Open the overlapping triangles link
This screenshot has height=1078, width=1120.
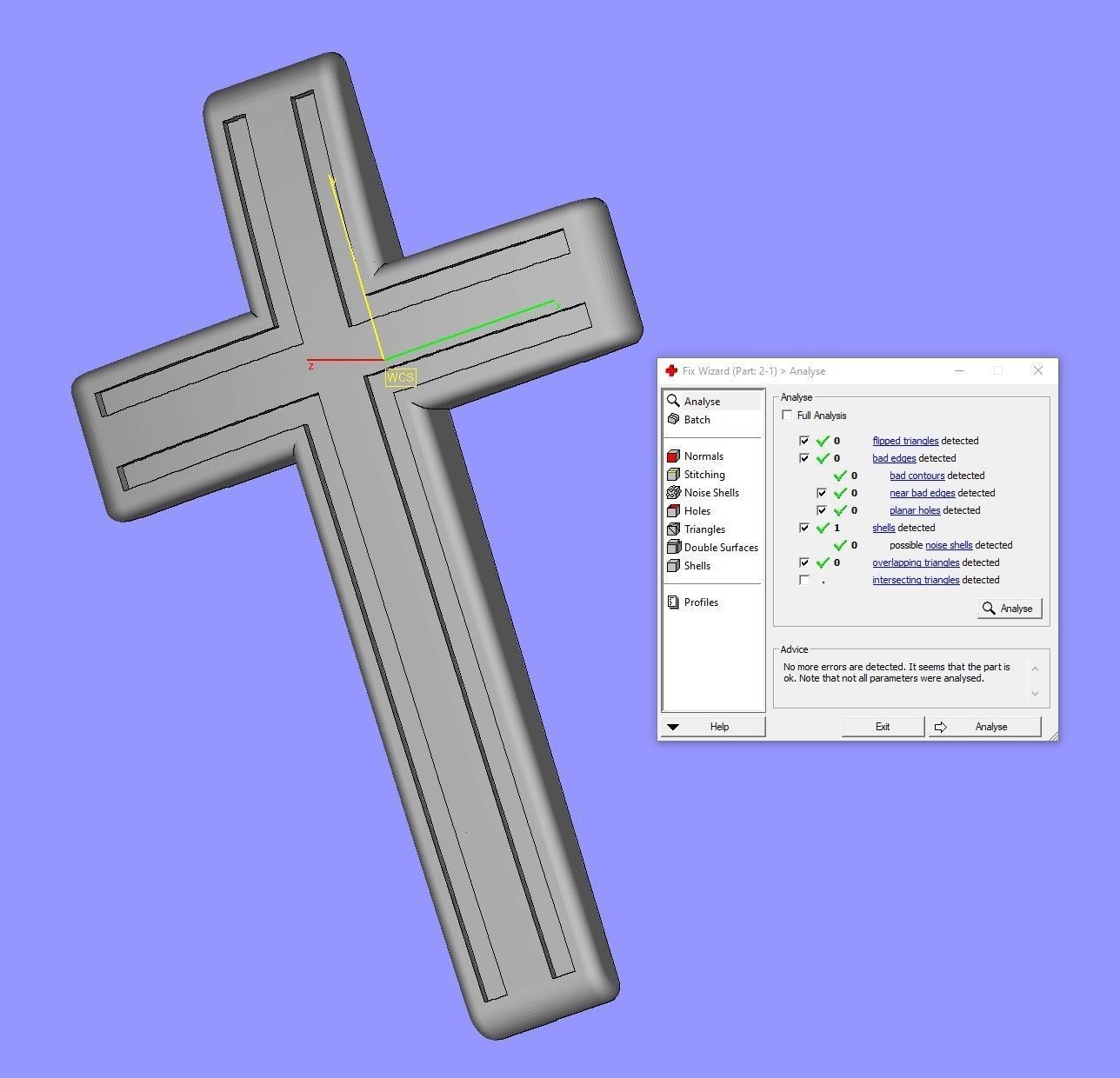[916, 562]
